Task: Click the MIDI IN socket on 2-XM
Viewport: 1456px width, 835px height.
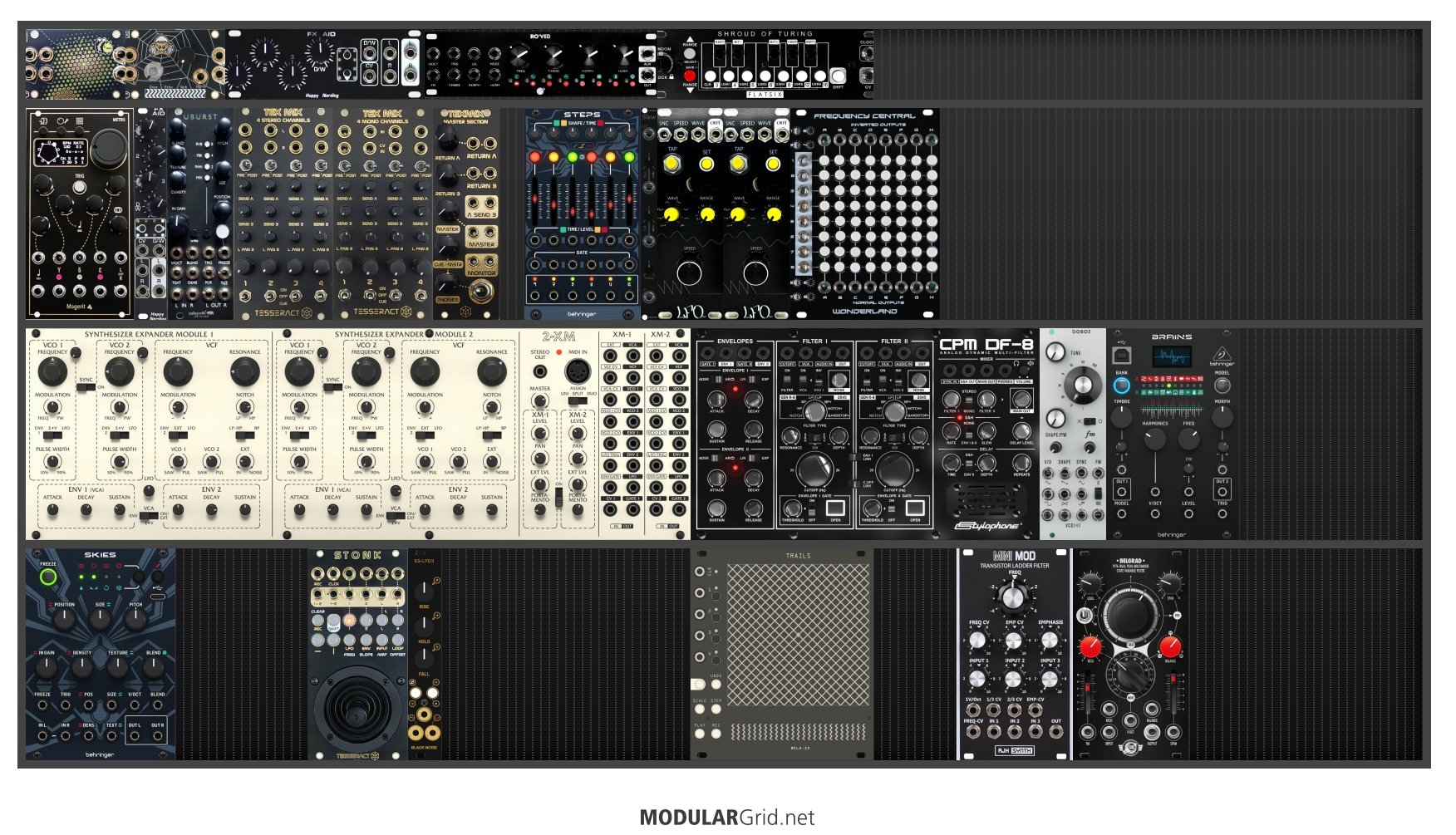Action: [x=577, y=371]
